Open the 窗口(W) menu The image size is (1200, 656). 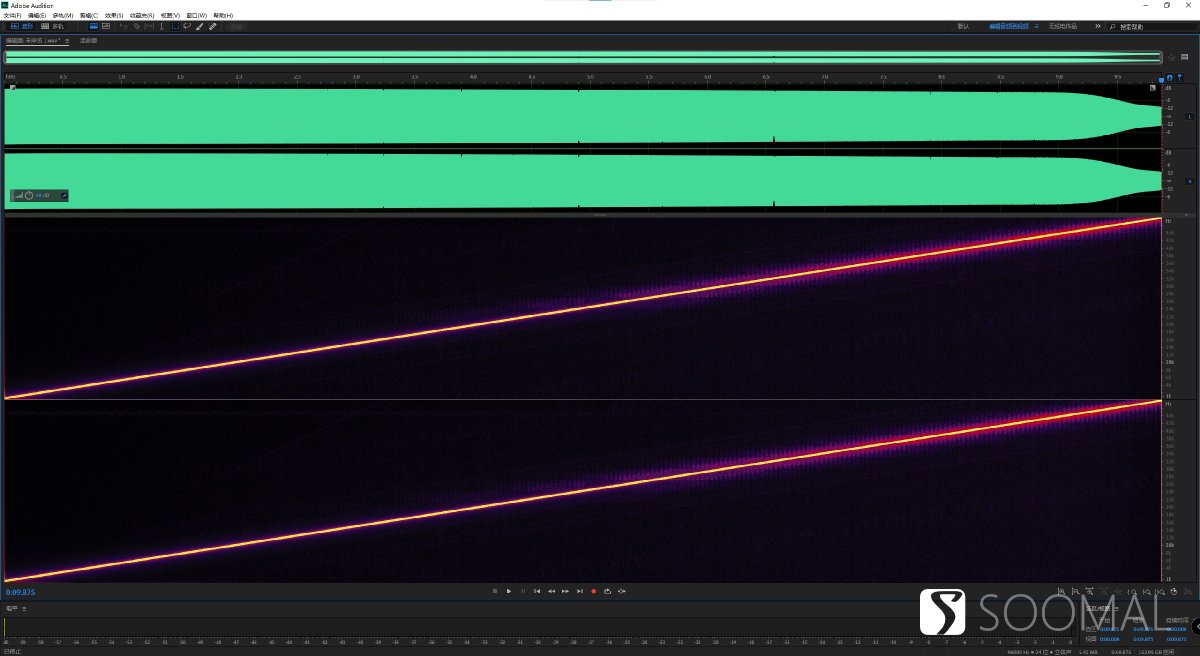click(196, 15)
